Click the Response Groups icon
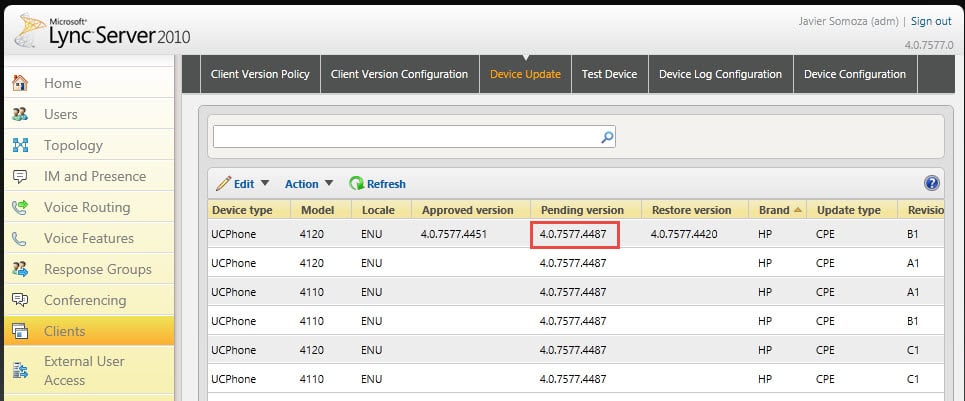This screenshot has height=401, width=965. (x=20, y=269)
